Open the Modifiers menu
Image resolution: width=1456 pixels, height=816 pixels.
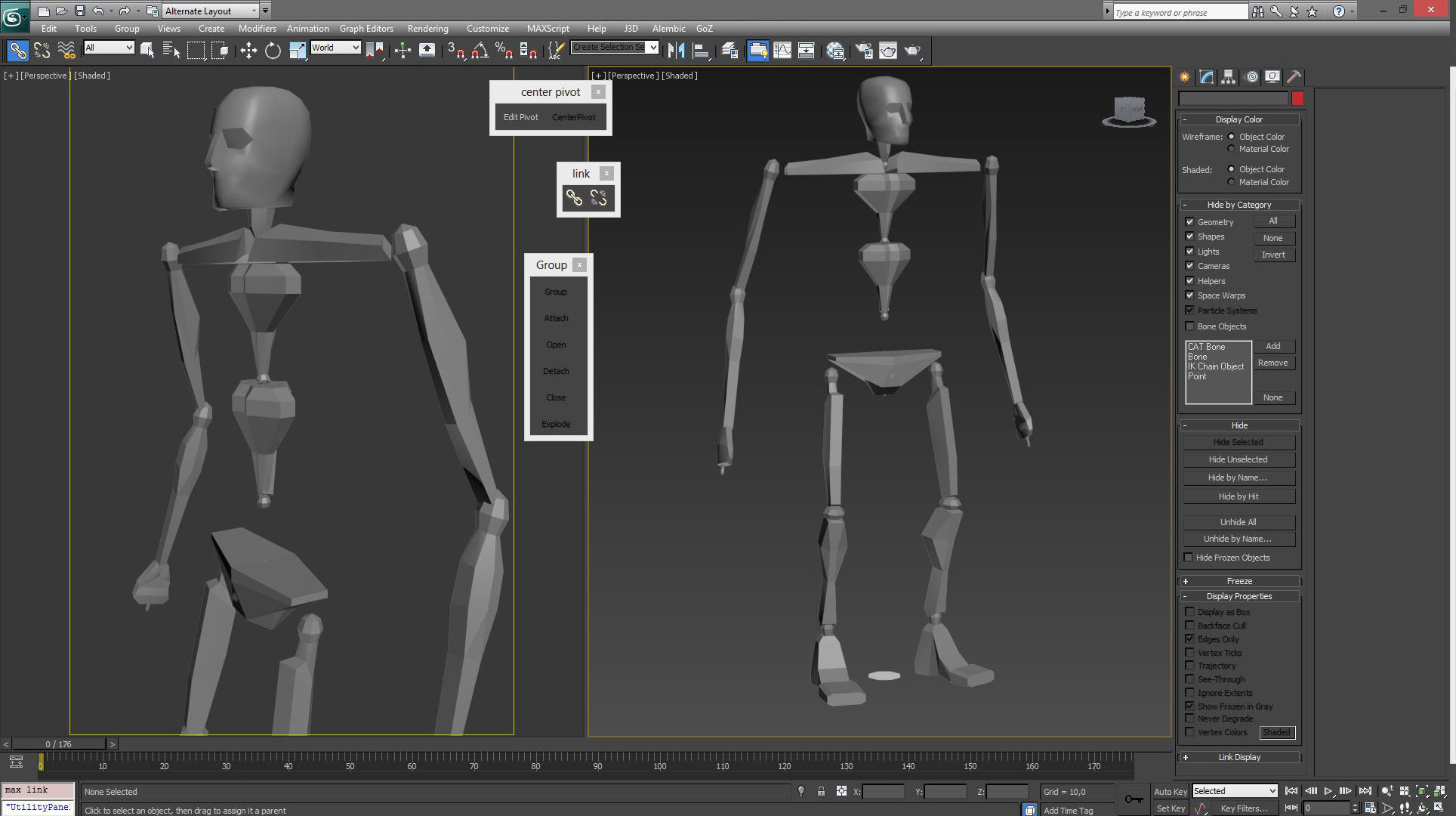pos(257,29)
